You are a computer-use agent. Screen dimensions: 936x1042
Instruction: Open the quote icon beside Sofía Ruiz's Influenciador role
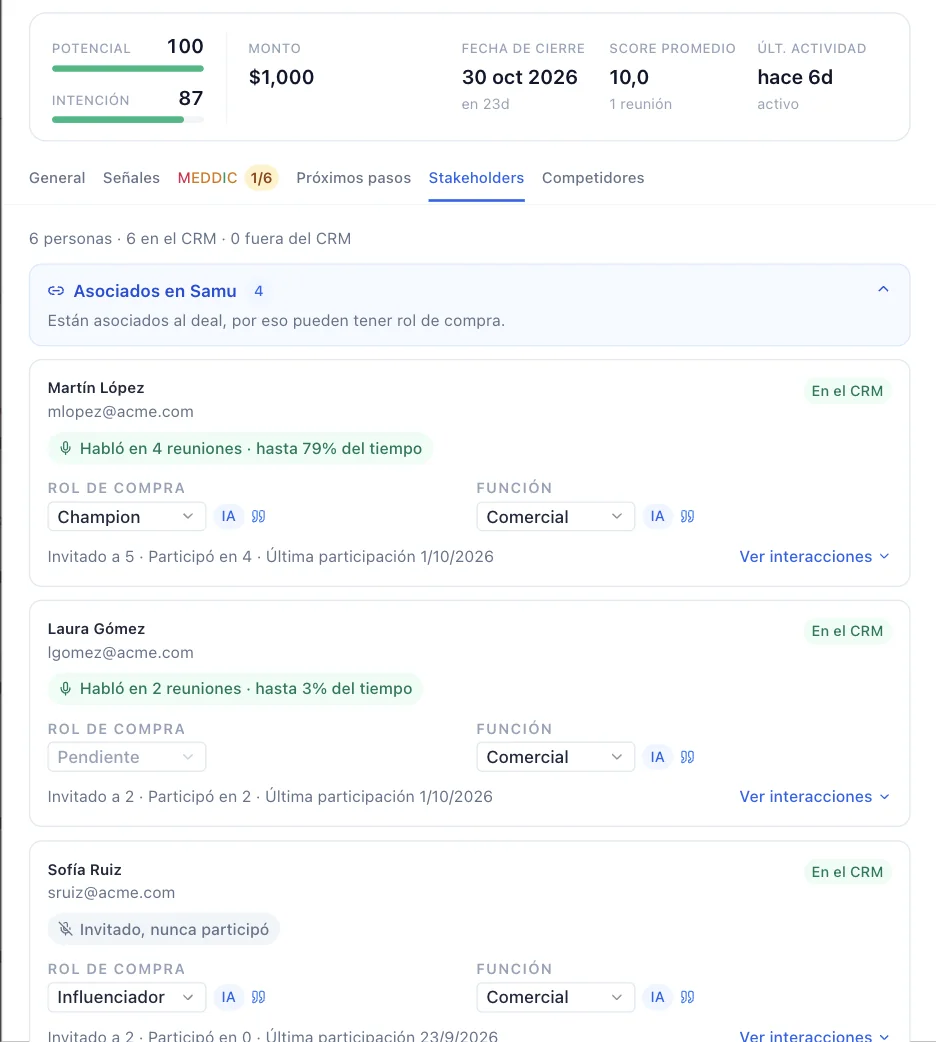coord(259,997)
